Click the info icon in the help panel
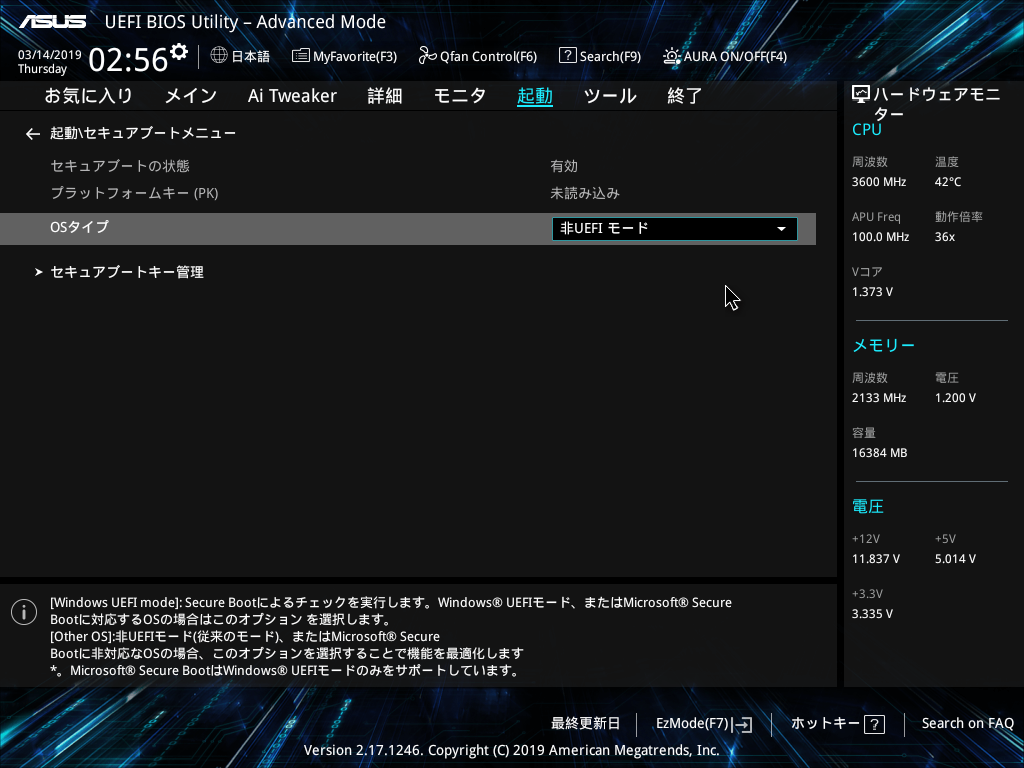Viewport: 1024px width, 768px height. tap(24, 612)
